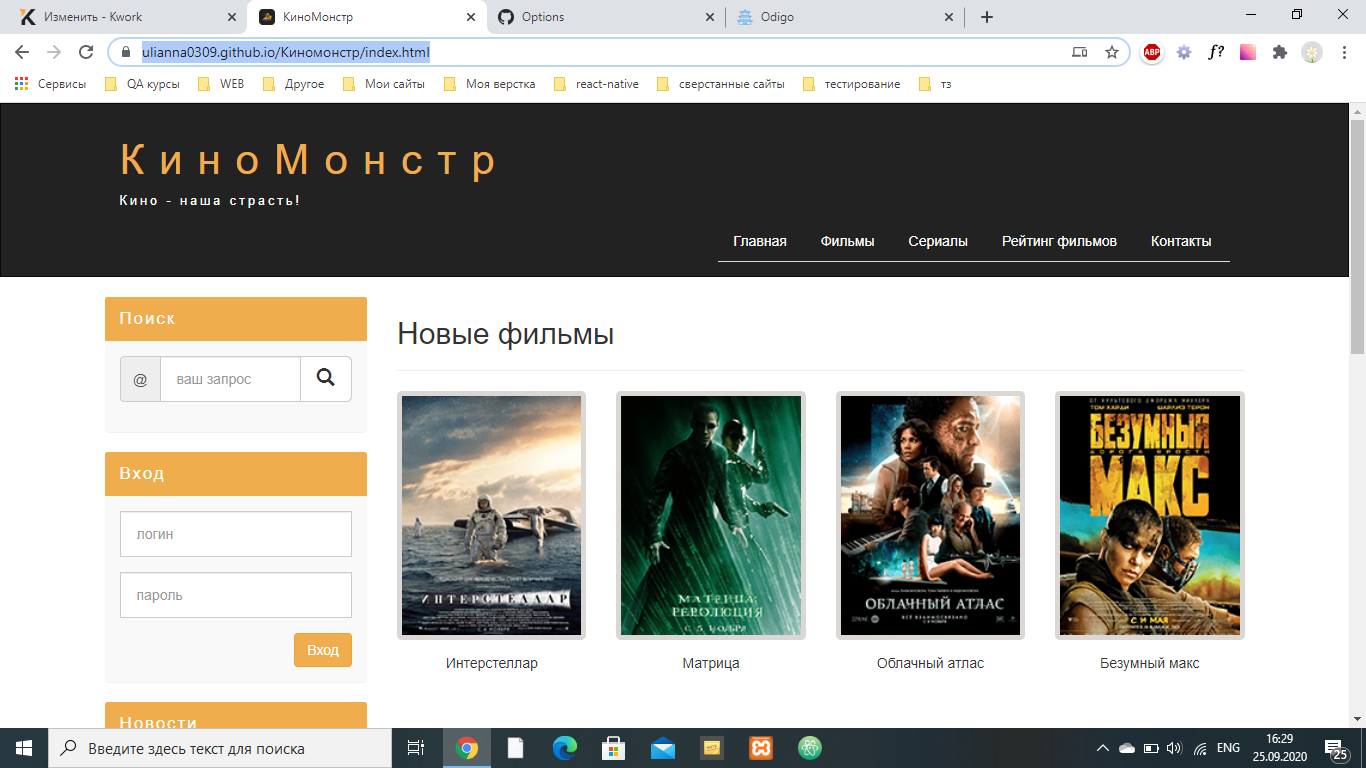Viewport: 1366px width, 768px height.
Task: Click the Windows taskbar search box
Action: (x=220, y=748)
